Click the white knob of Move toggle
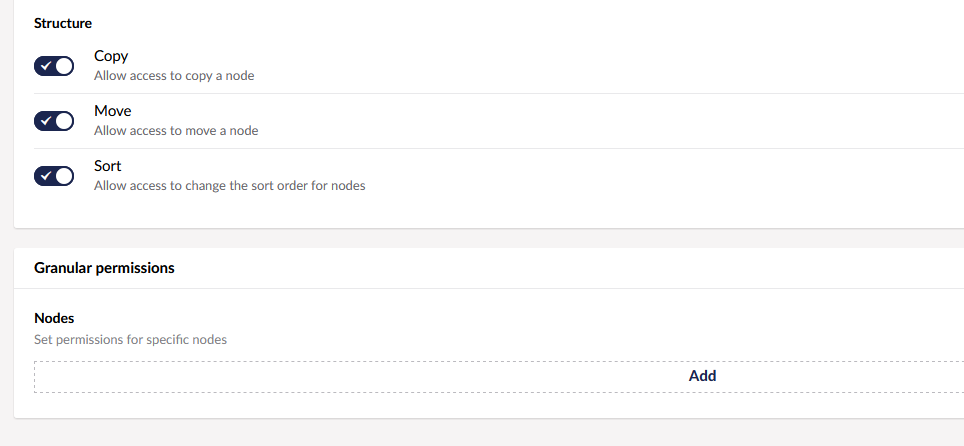Image resolution: width=964 pixels, height=446 pixels. click(64, 121)
